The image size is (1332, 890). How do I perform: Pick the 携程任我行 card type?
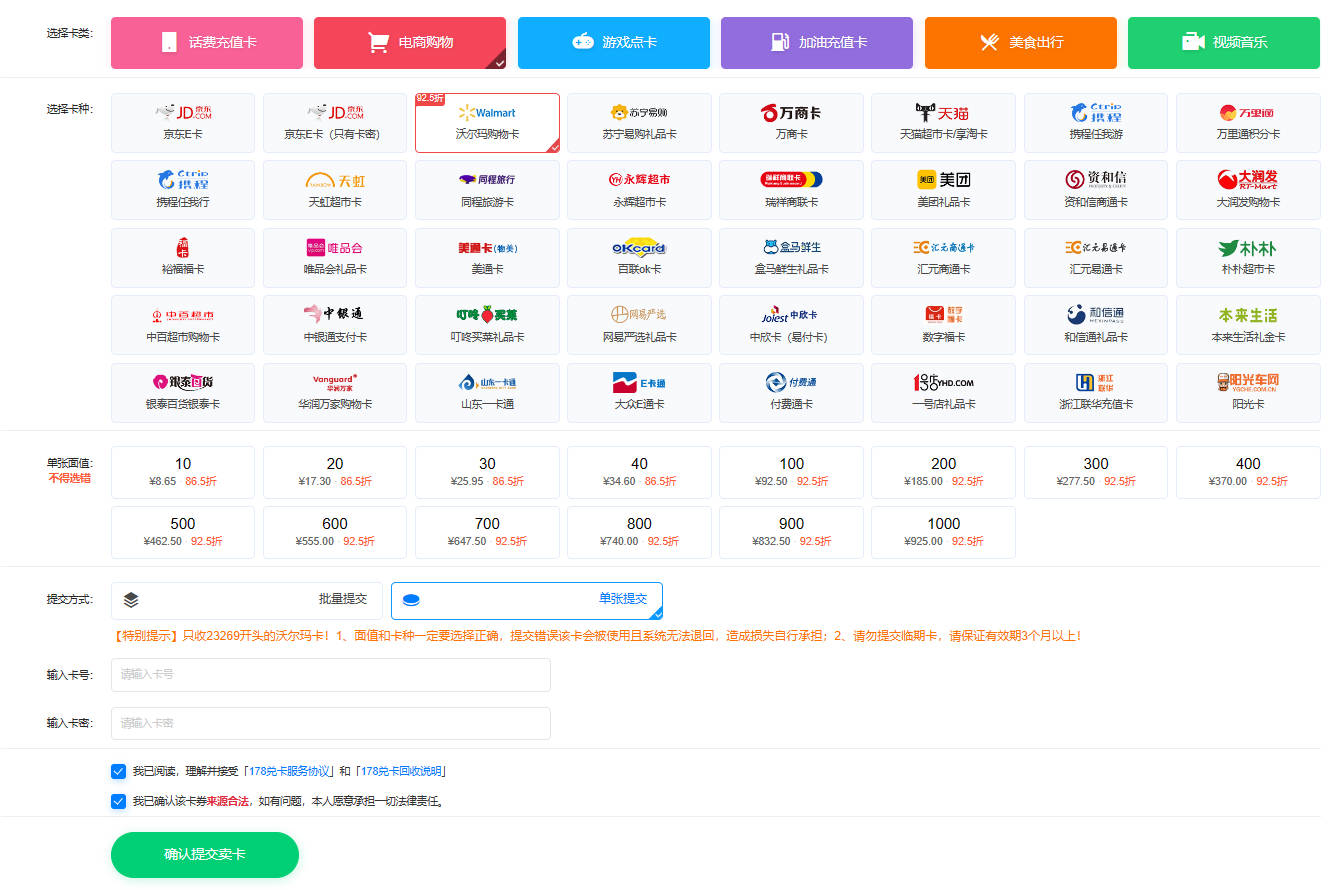click(183, 190)
